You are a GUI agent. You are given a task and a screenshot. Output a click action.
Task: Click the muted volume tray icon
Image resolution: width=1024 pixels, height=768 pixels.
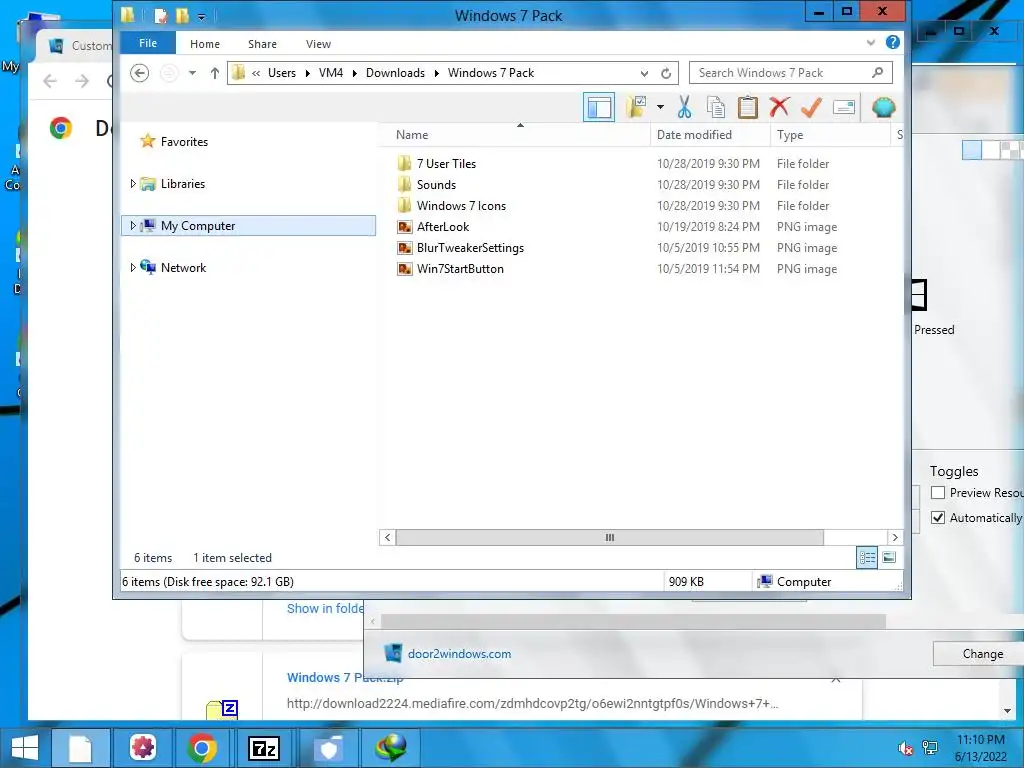click(x=906, y=748)
